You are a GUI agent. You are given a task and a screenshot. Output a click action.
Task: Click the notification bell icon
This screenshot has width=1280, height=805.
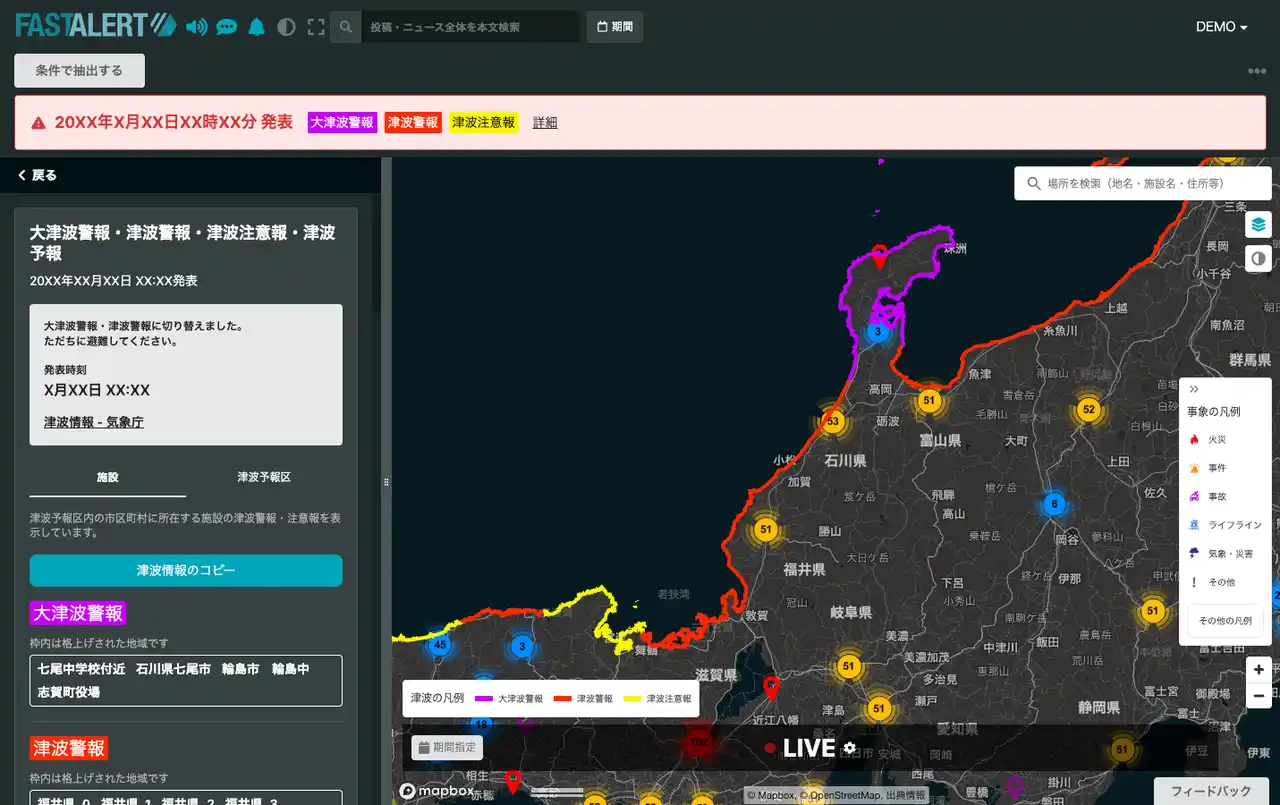(257, 27)
